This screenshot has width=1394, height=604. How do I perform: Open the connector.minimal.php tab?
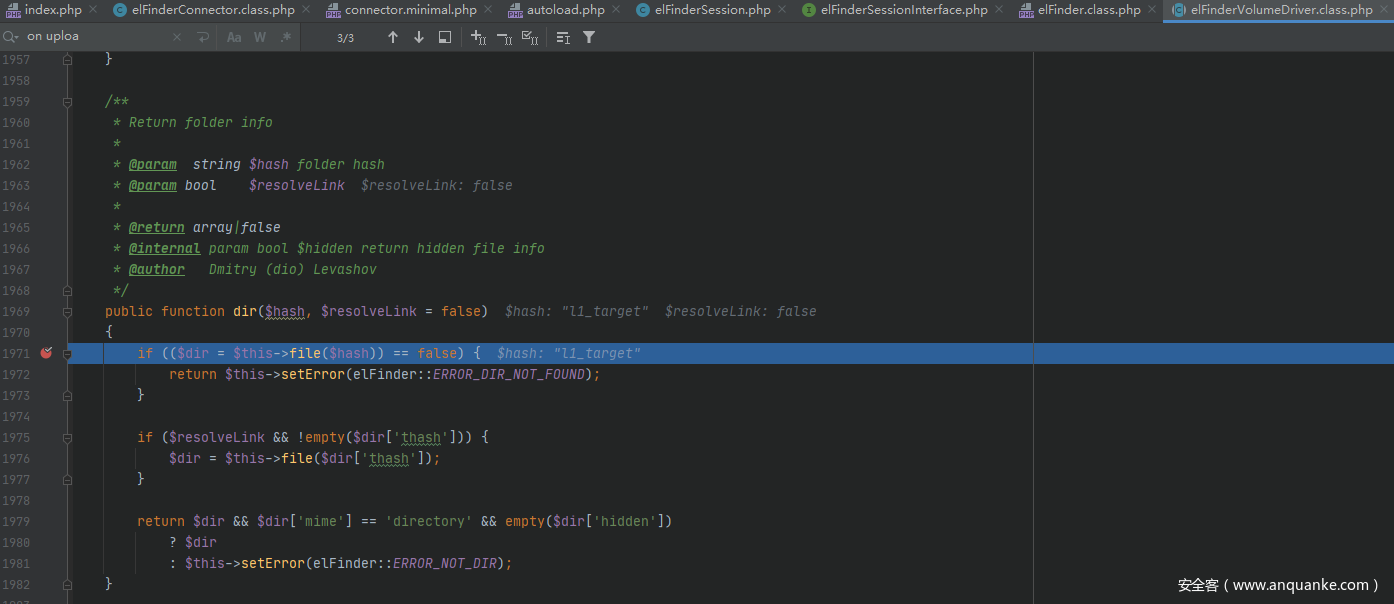pos(410,10)
